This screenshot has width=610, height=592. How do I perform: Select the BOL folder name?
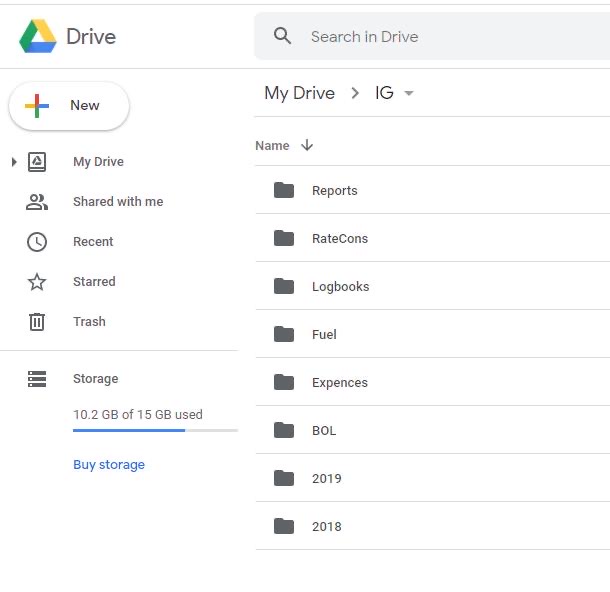coord(324,431)
